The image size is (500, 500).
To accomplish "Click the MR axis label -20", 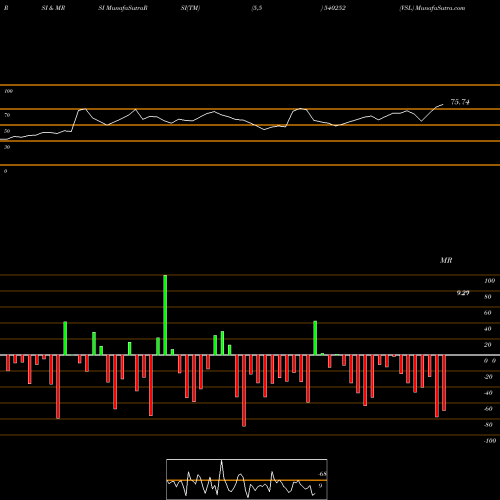I will (x=488, y=377).
